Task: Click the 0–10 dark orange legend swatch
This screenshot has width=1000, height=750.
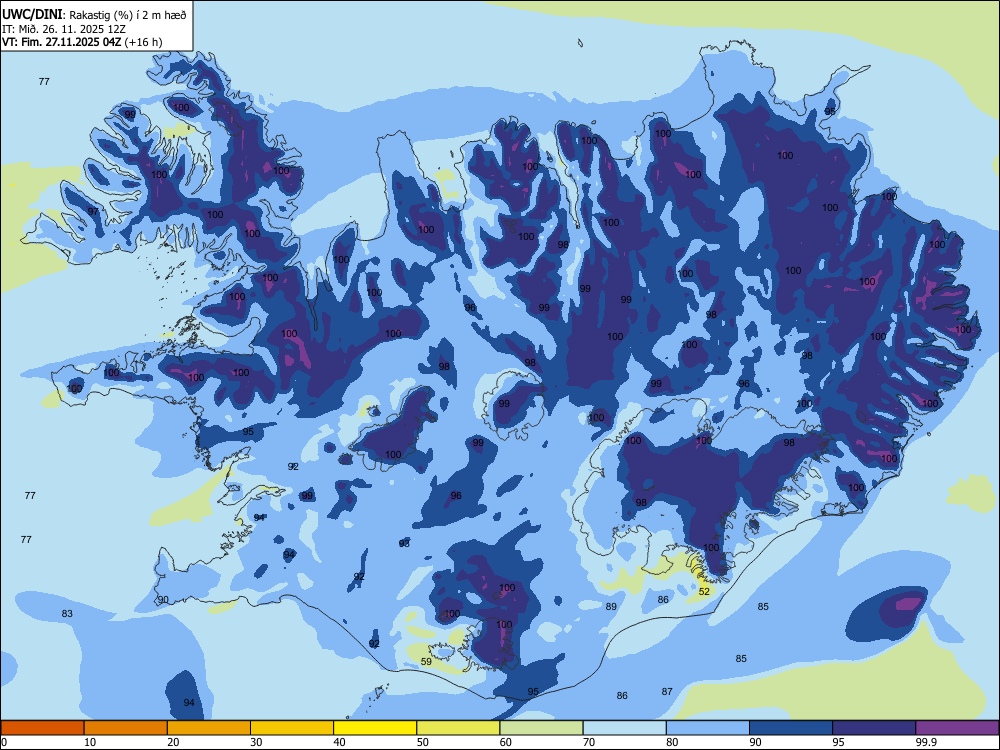Action: (x=42, y=728)
